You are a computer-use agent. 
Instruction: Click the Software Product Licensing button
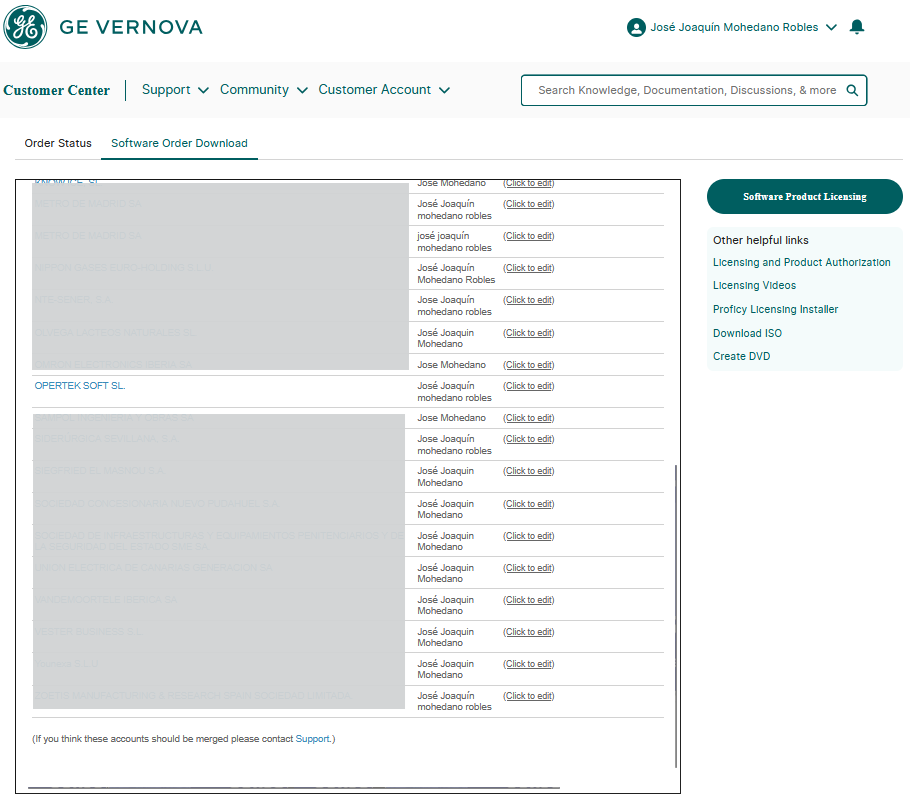coord(804,197)
